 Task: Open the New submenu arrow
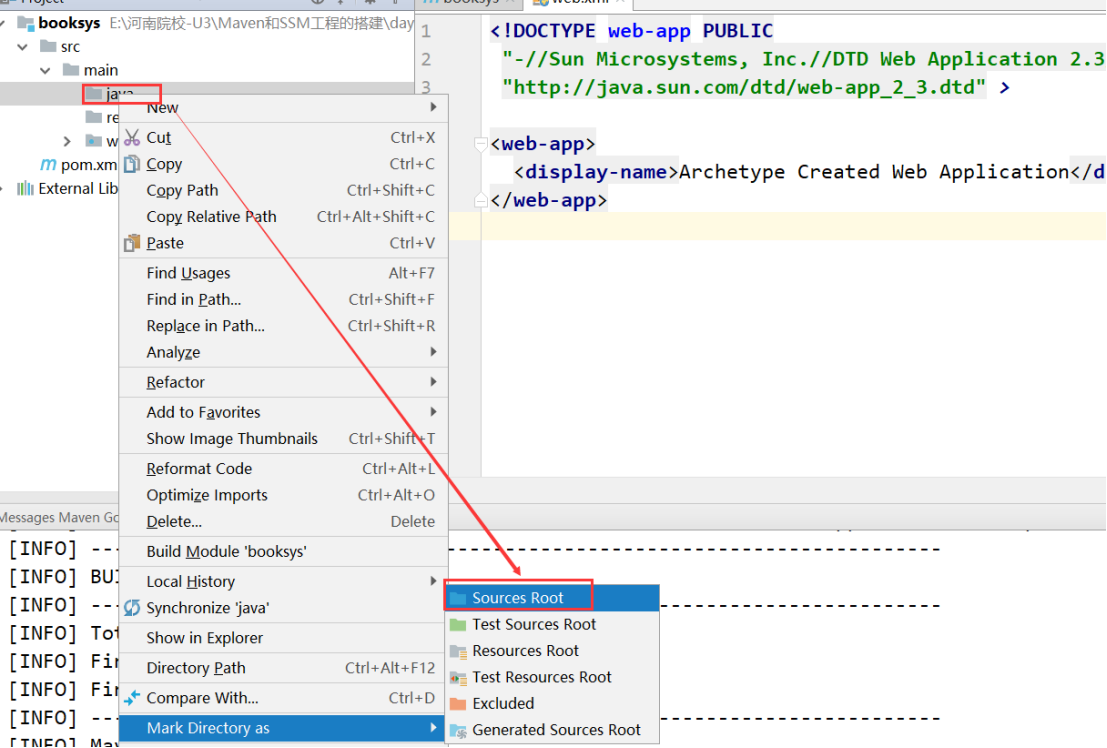point(433,107)
